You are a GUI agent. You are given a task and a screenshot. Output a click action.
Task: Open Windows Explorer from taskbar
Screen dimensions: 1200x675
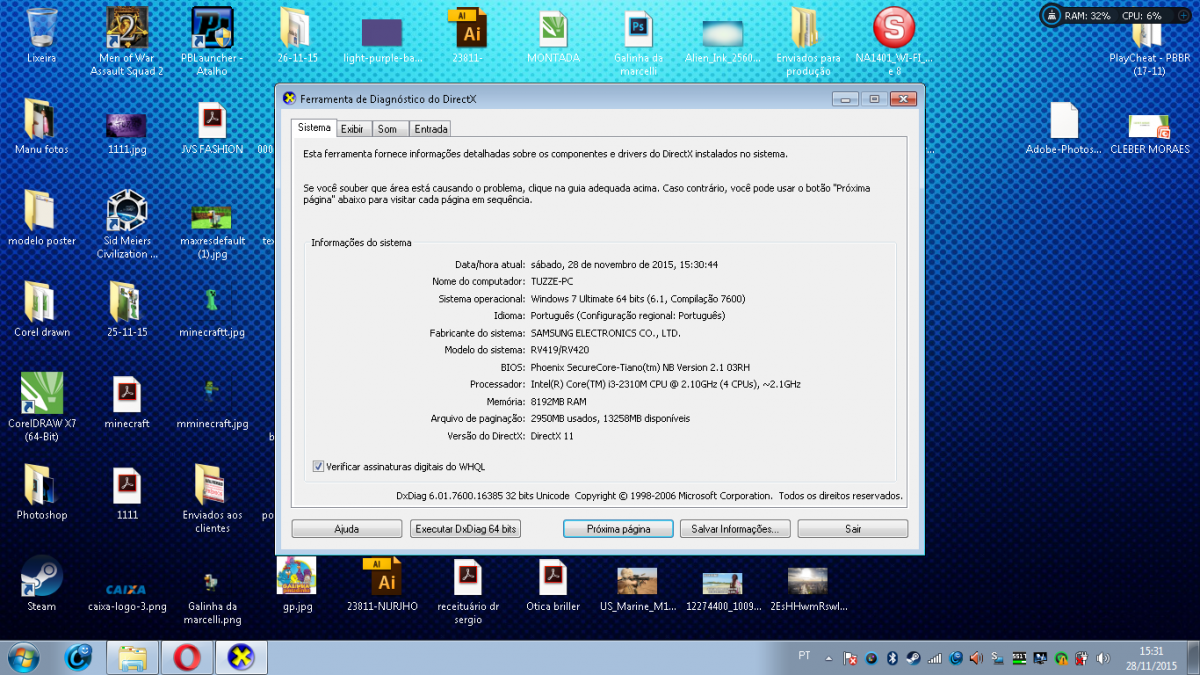click(133, 657)
